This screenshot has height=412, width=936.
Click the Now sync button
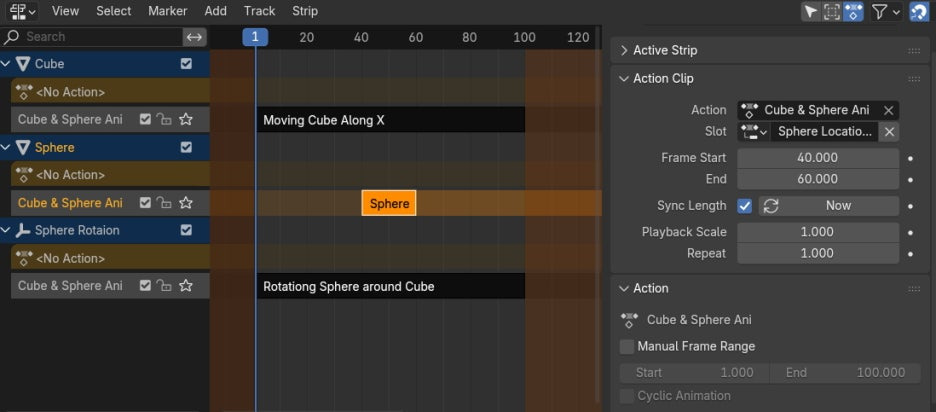[x=829, y=206]
